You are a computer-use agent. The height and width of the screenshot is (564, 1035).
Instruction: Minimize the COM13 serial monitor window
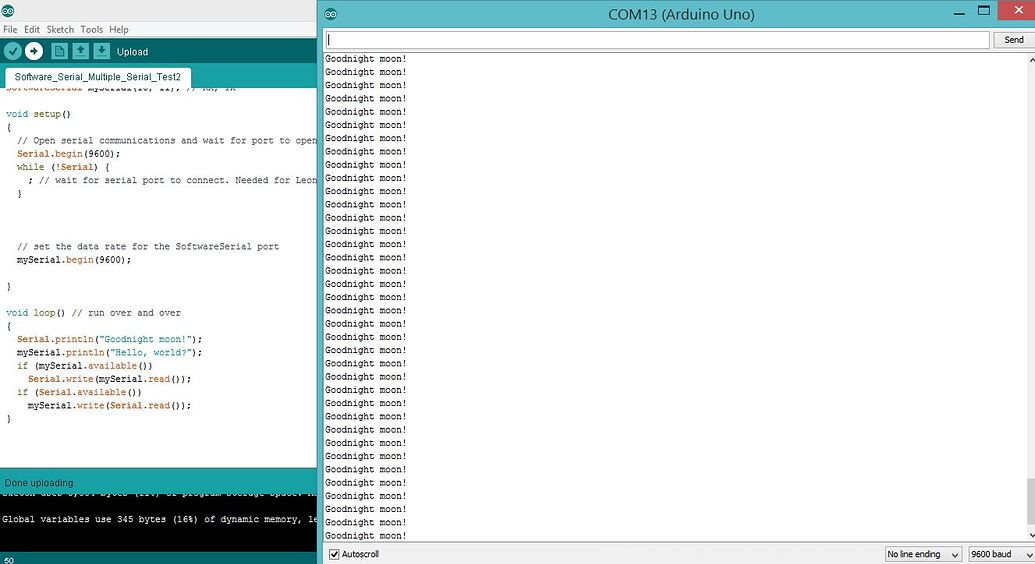click(959, 12)
